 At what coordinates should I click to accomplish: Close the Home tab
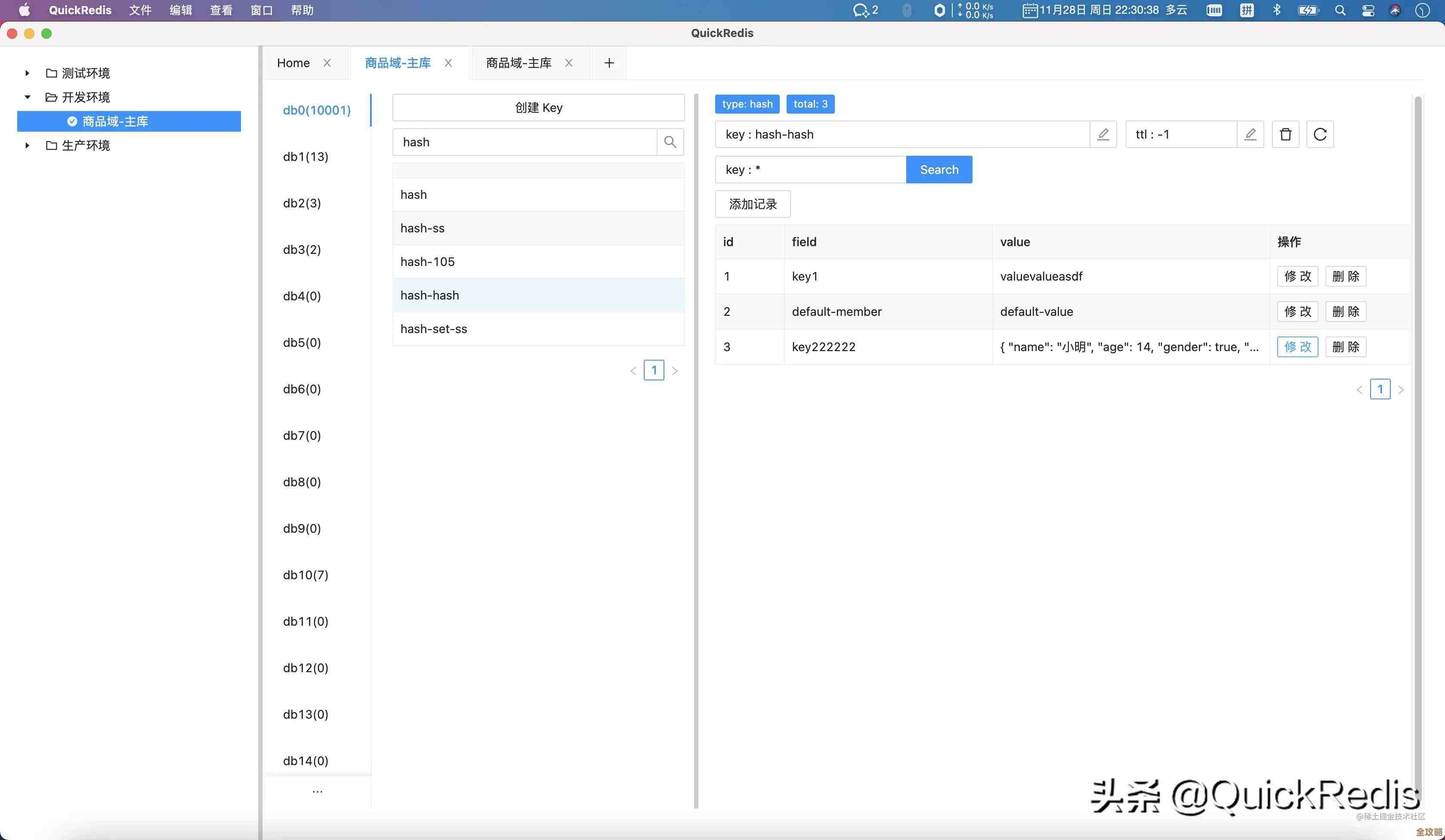[x=327, y=63]
